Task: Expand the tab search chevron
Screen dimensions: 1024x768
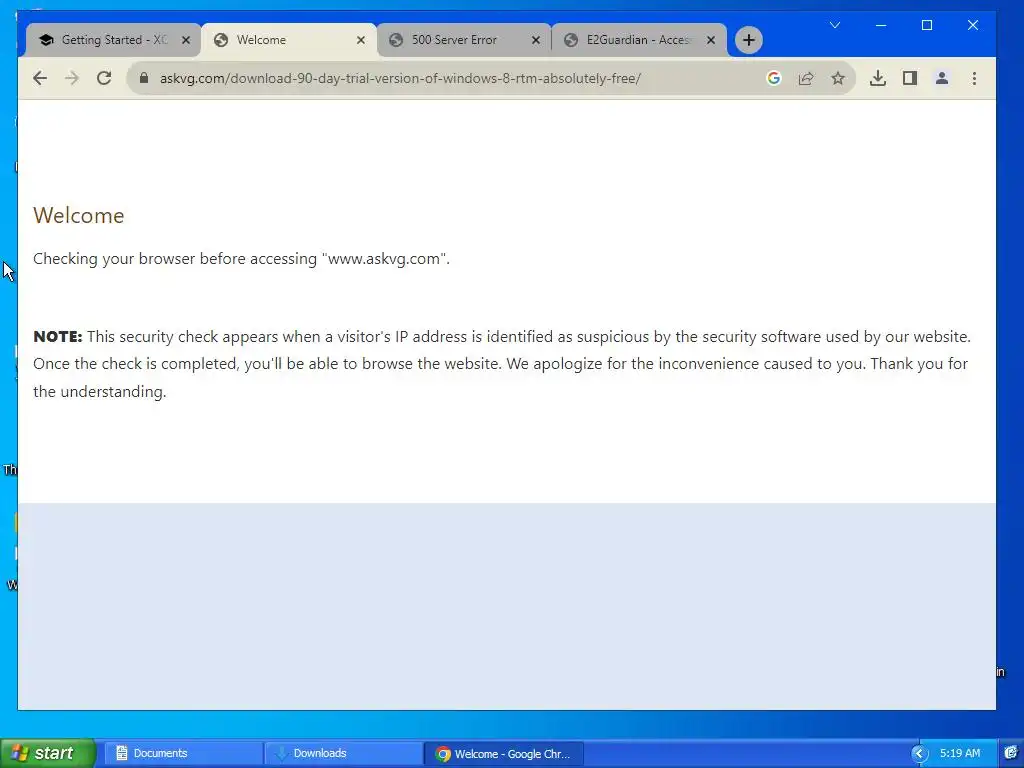Action: [835, 25]
